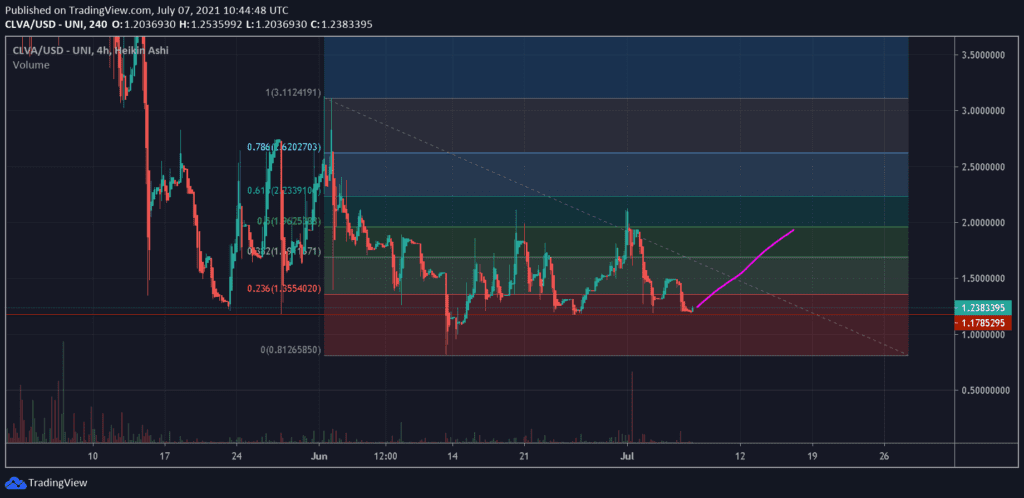Click the 0 (0.81265850) Fibonacci base label
The height and width of the screenshot is (498, 1024).
coord(290,350)
